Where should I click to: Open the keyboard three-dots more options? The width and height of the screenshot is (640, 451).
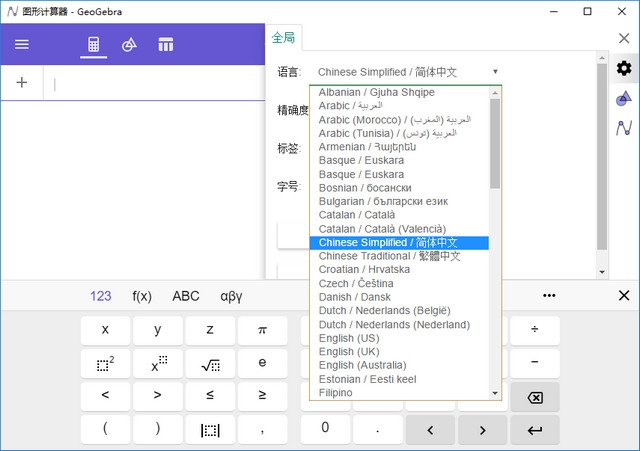[x=549, y=296]
